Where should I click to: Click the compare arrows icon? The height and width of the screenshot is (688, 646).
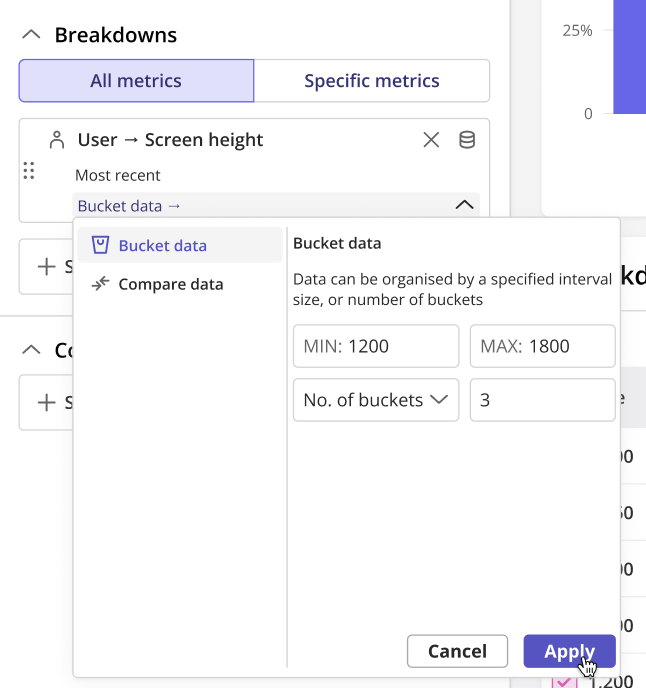[x=100, y=284]
